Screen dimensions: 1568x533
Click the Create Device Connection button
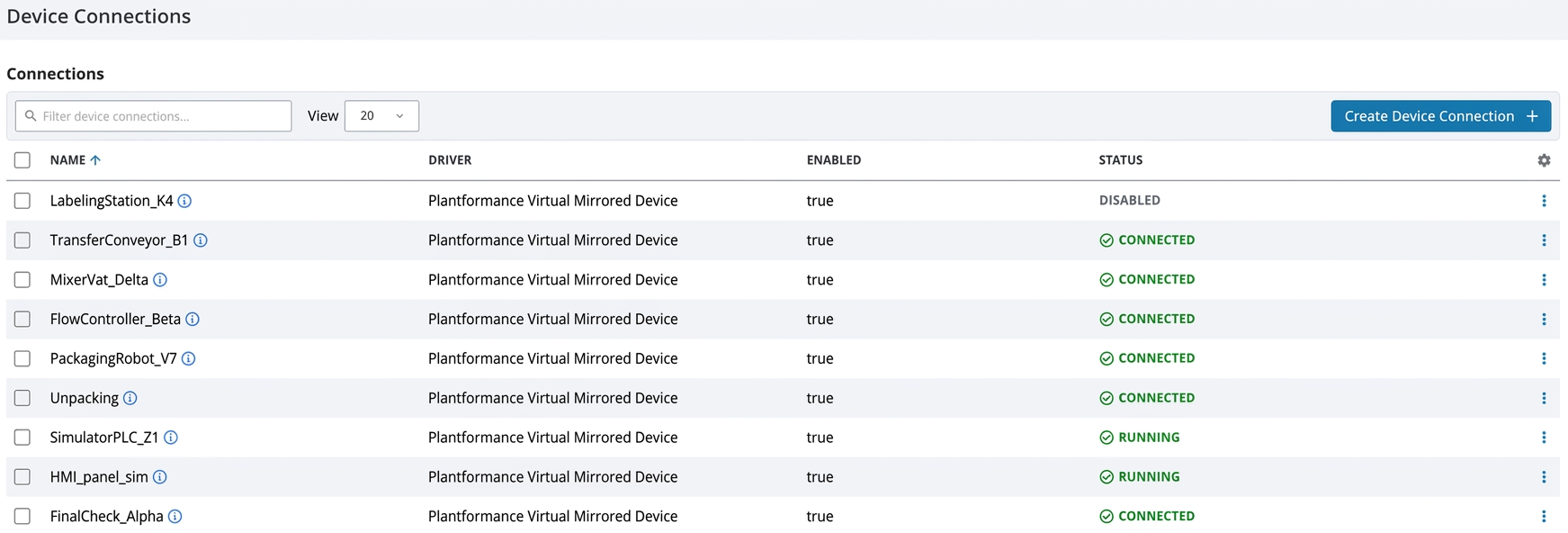click(1441, 116)
